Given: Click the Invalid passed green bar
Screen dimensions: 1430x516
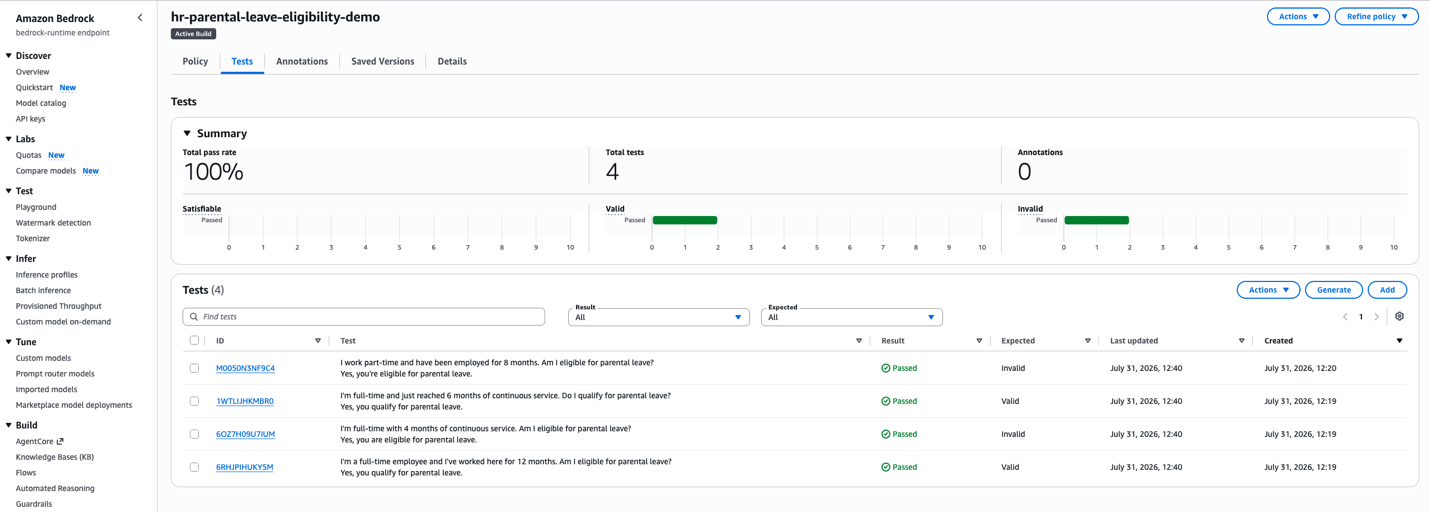Looking at the screenshot, I should pyautogui.click(x=1096, y=220).
